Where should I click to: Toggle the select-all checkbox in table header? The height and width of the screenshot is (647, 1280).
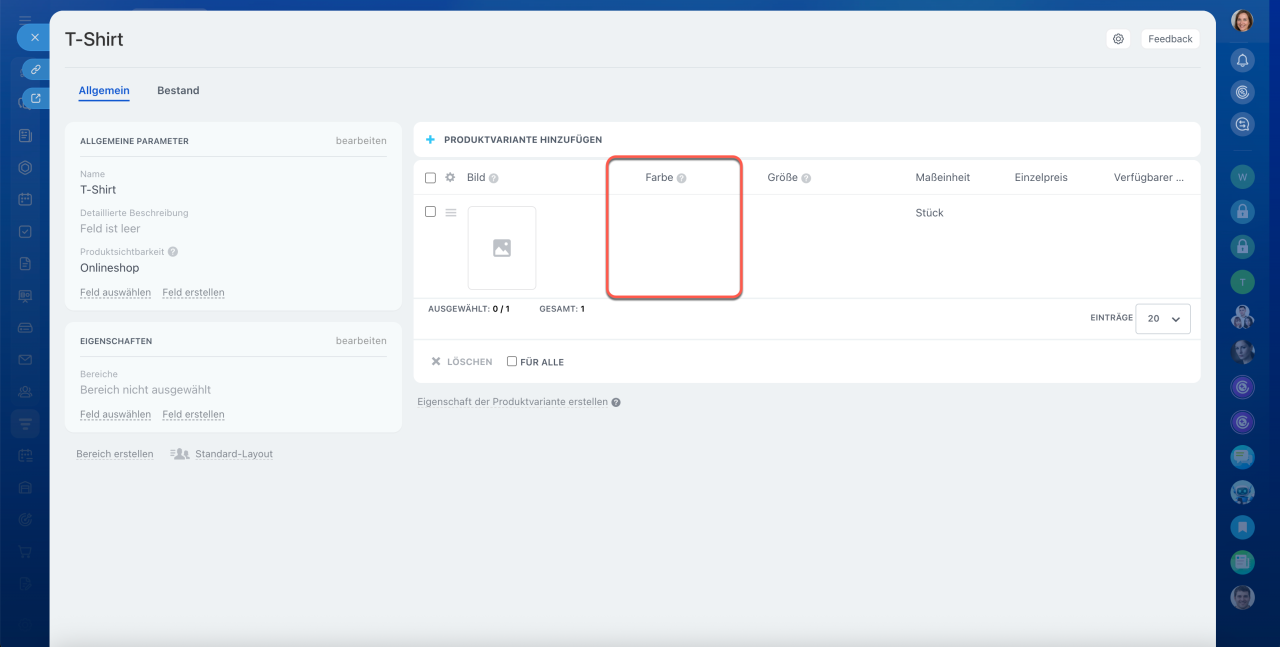pos(430,178)
